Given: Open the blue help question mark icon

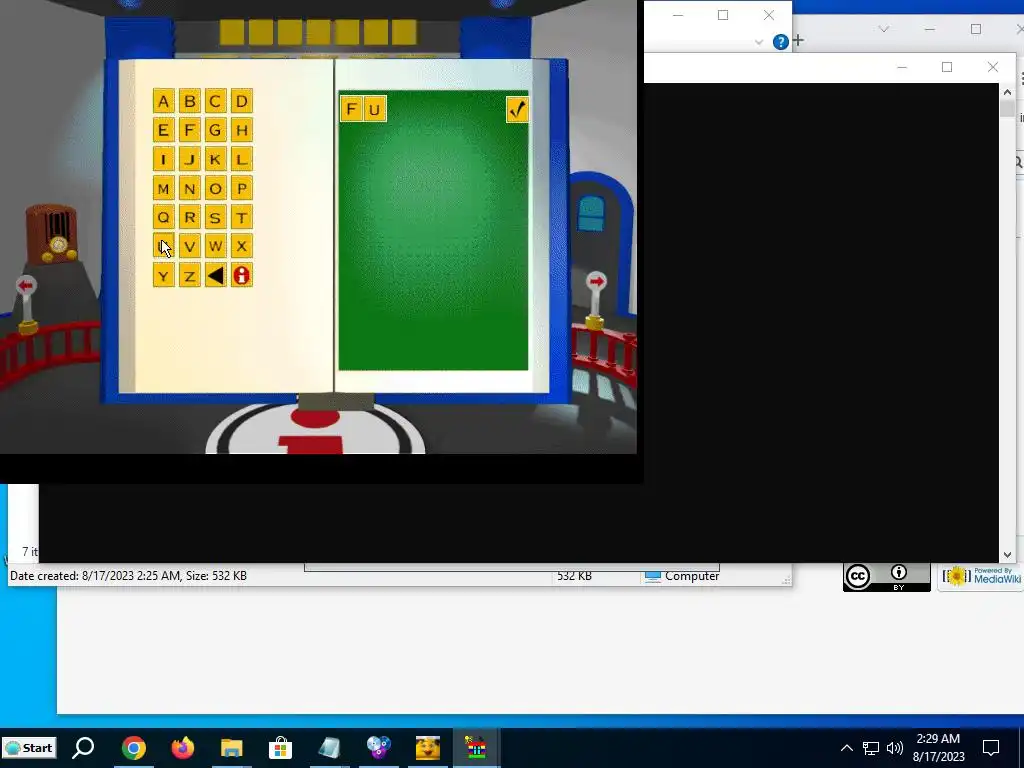Looking at the screenshot, I should pyautogui.click(x=780, y=42).
